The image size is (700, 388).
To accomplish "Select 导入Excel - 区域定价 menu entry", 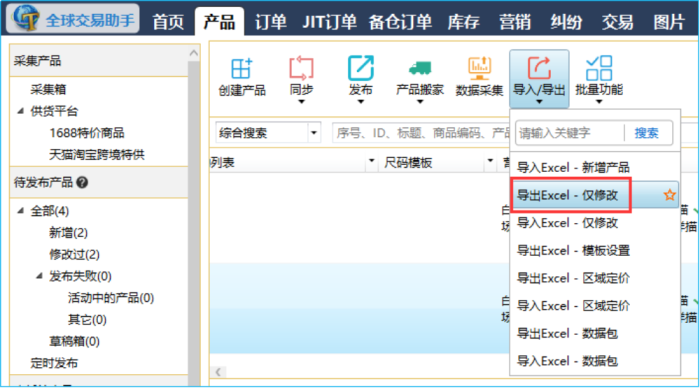I will [595, 306].
